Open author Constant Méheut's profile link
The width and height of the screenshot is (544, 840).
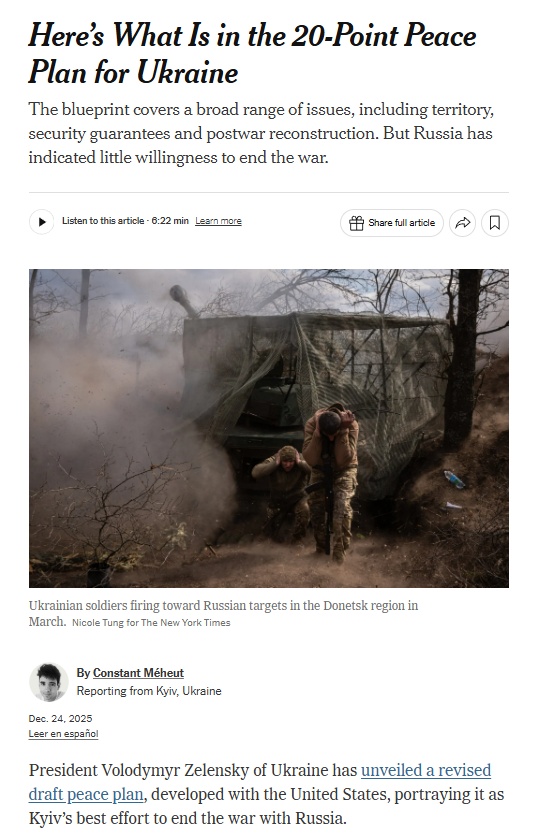138,673
